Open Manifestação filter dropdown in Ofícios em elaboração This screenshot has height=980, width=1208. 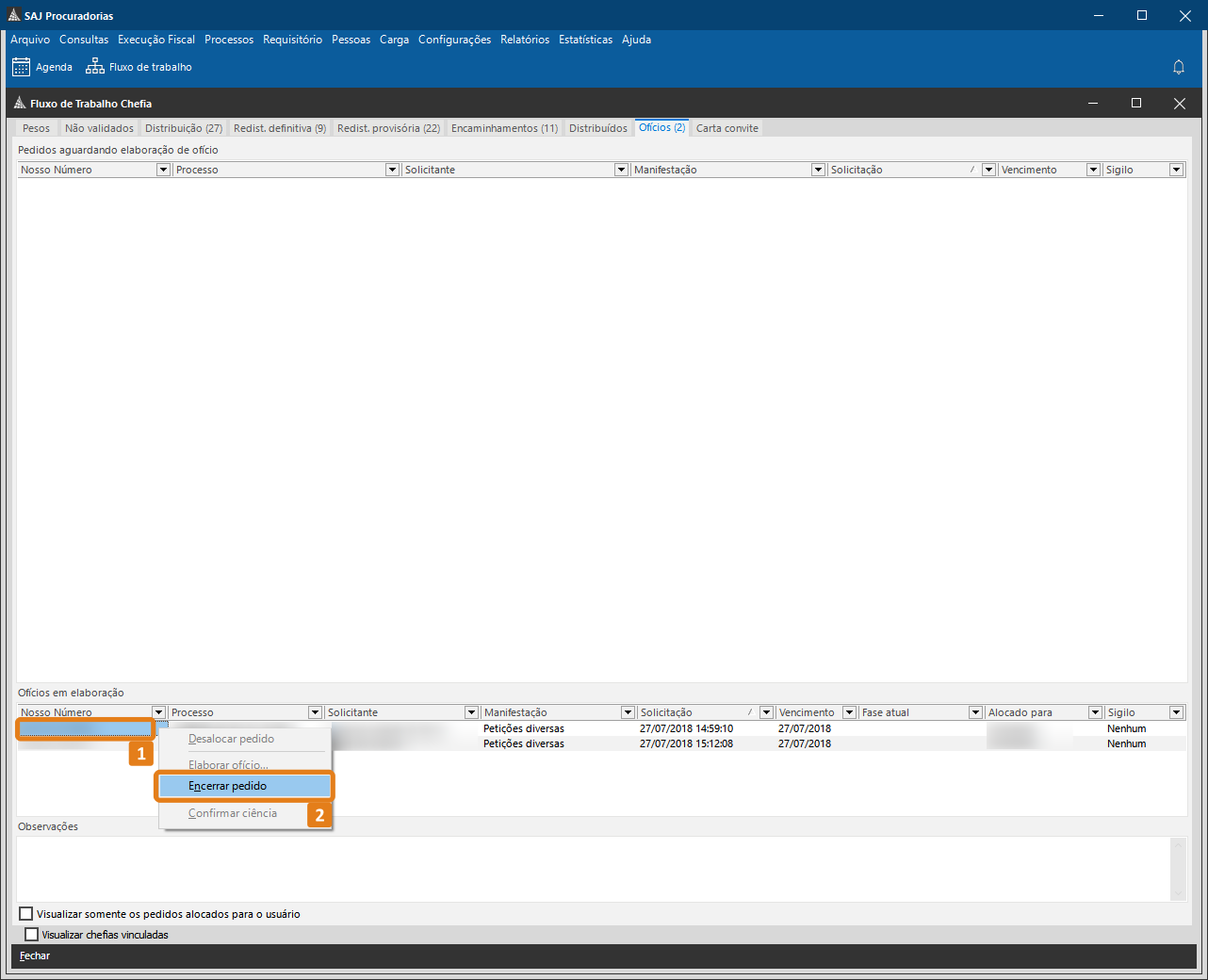(x=628, y=712)
